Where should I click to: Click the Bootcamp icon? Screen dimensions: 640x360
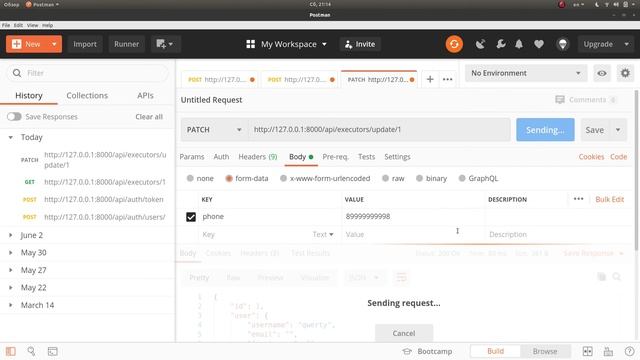click(407, 351)
